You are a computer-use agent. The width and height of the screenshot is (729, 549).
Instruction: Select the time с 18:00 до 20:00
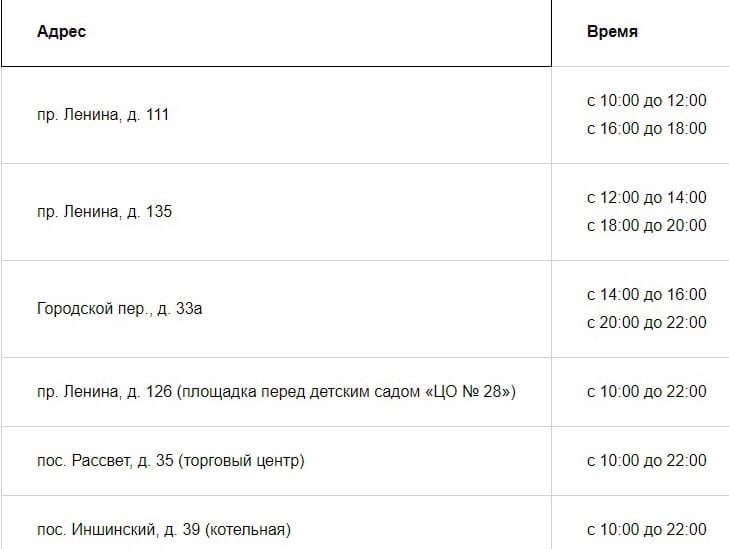646,225
